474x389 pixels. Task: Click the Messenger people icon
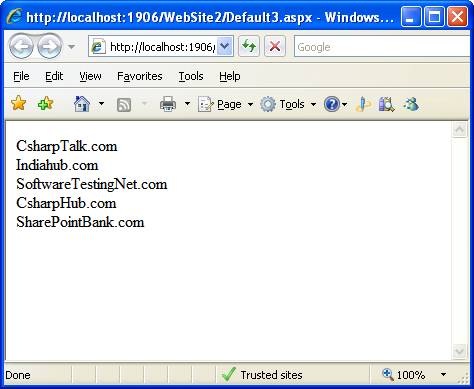(x=411, y=104)
